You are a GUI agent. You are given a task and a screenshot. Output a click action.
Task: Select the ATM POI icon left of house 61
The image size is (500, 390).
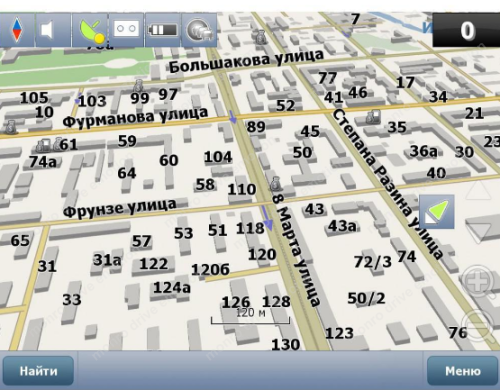[43, 145]
